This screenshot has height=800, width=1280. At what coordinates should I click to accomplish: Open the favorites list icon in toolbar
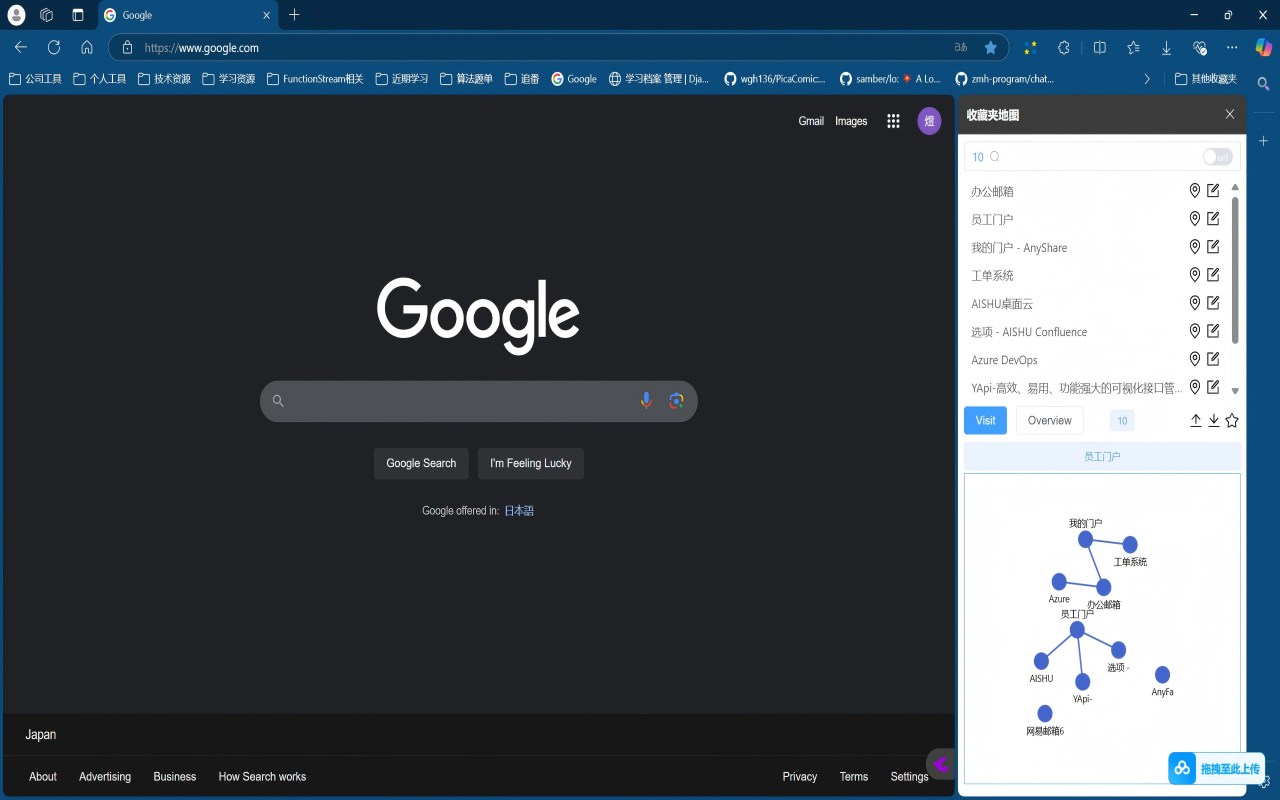(x=1133, y=47)
